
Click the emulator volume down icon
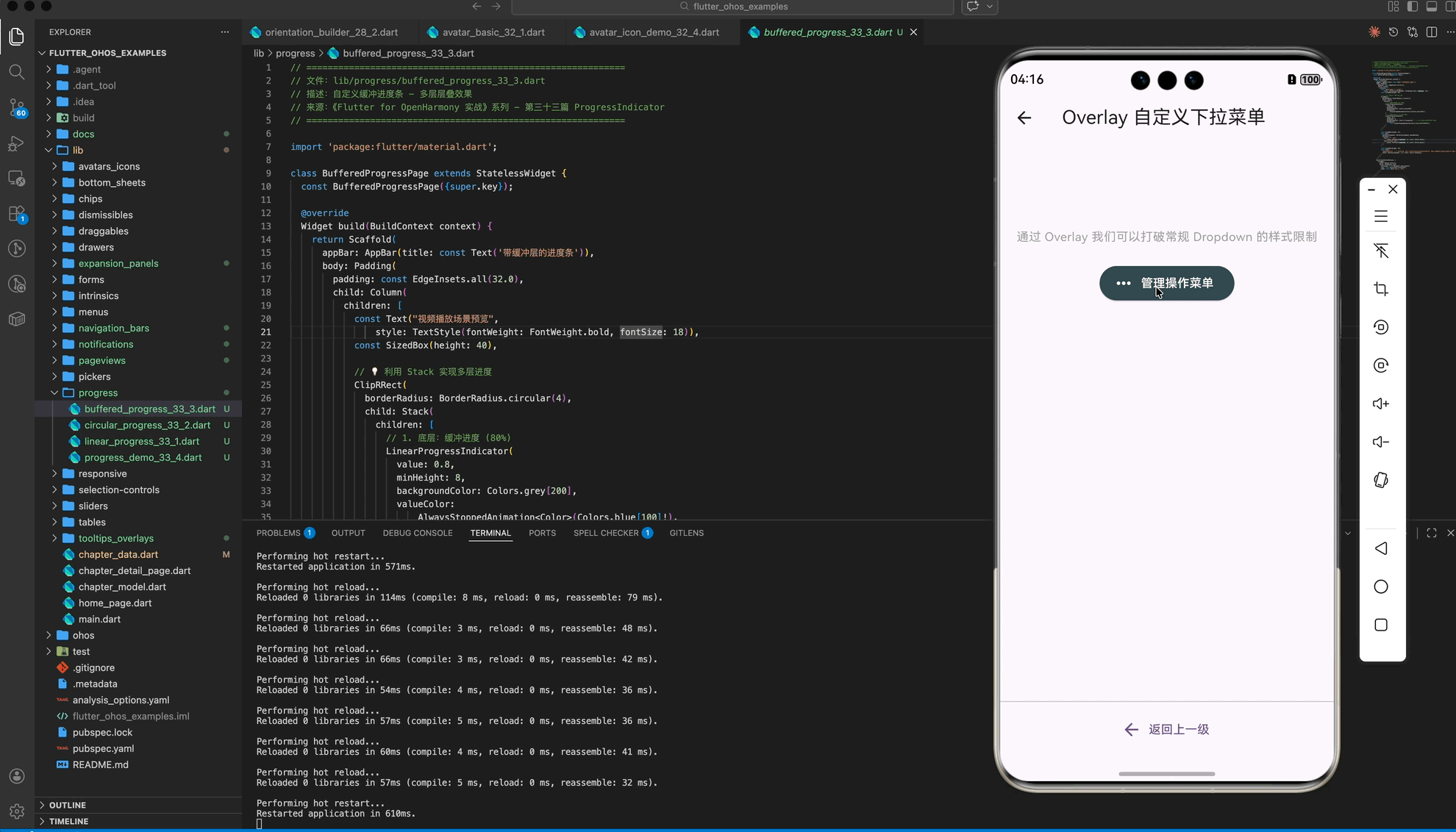tap(1380, 442)
